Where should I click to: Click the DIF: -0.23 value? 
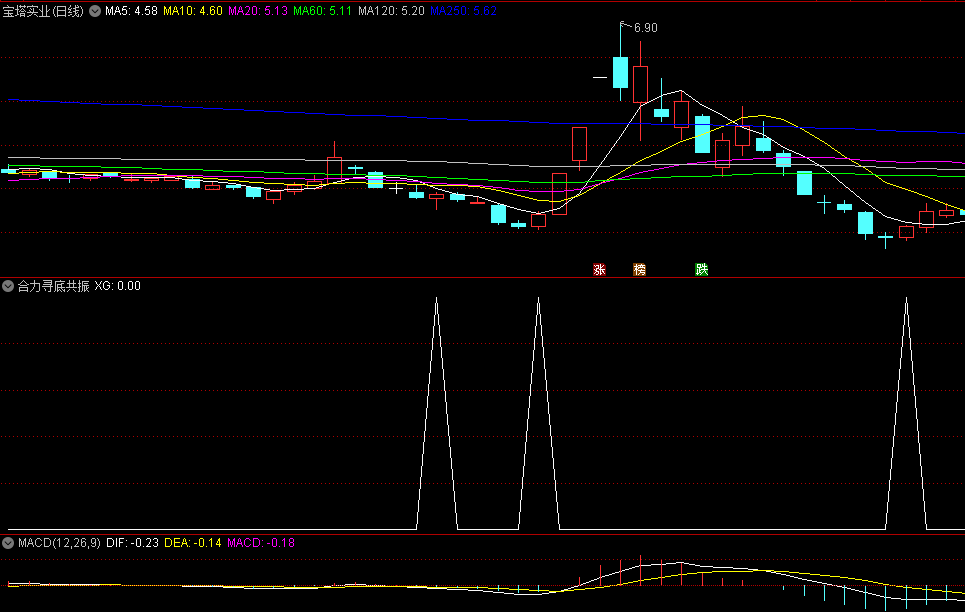(132, 542)
